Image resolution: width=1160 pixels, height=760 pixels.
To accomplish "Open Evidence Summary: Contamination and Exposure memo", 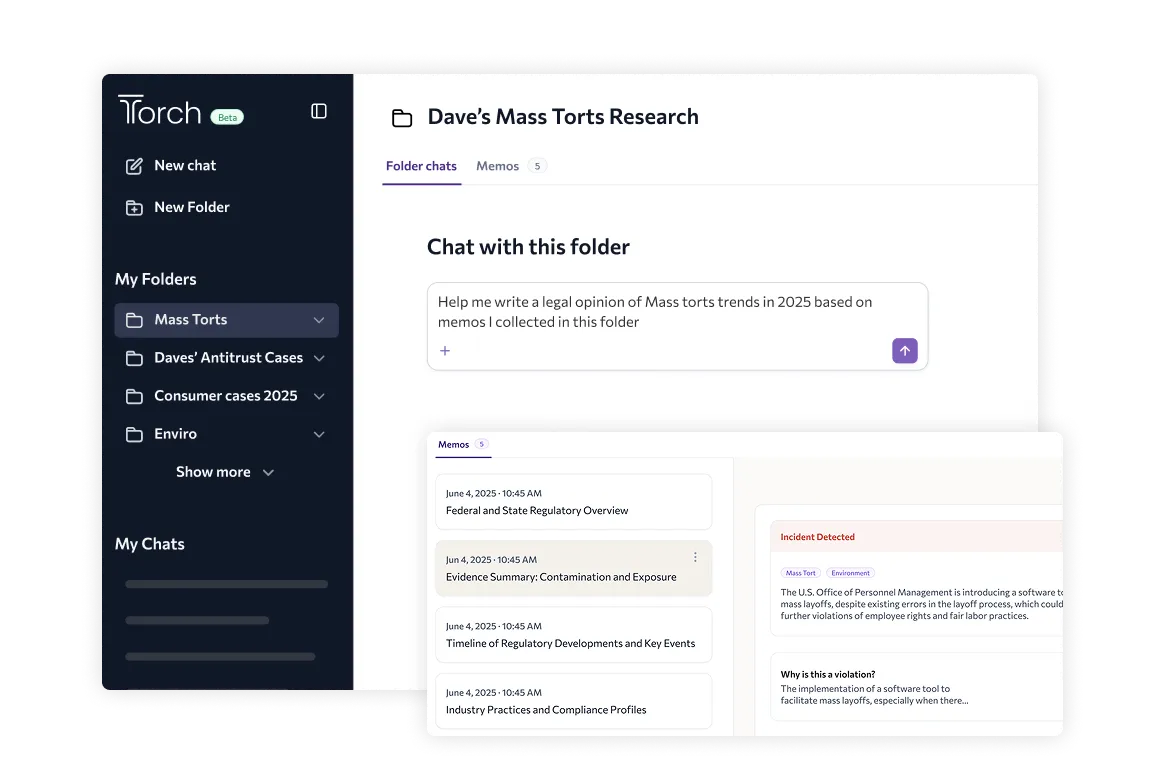I will [x=573, y=568].
